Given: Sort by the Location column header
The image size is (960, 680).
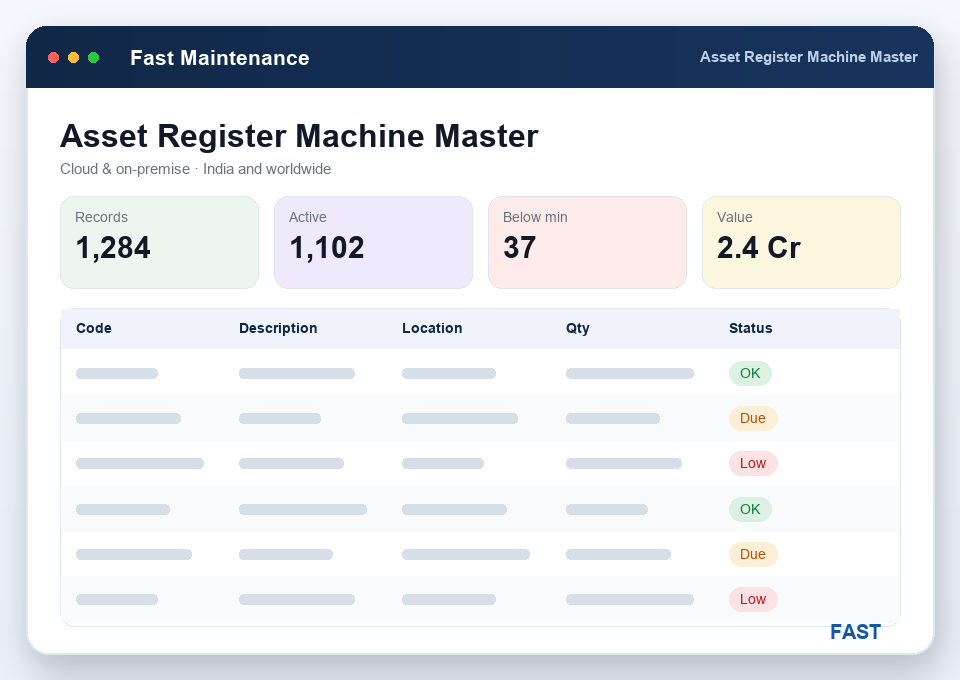Looking at the screenshot, I should pos(432,328).
